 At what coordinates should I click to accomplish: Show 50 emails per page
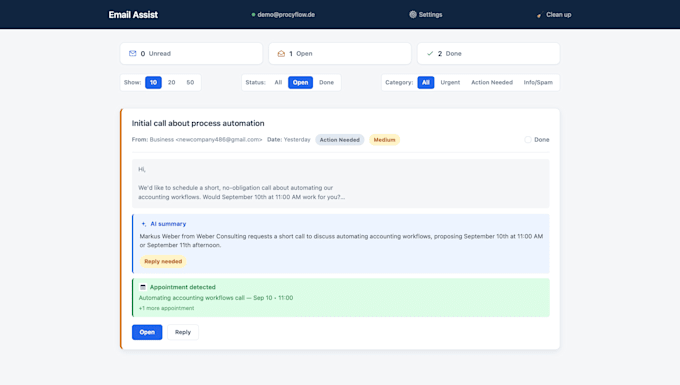[190, 82]
